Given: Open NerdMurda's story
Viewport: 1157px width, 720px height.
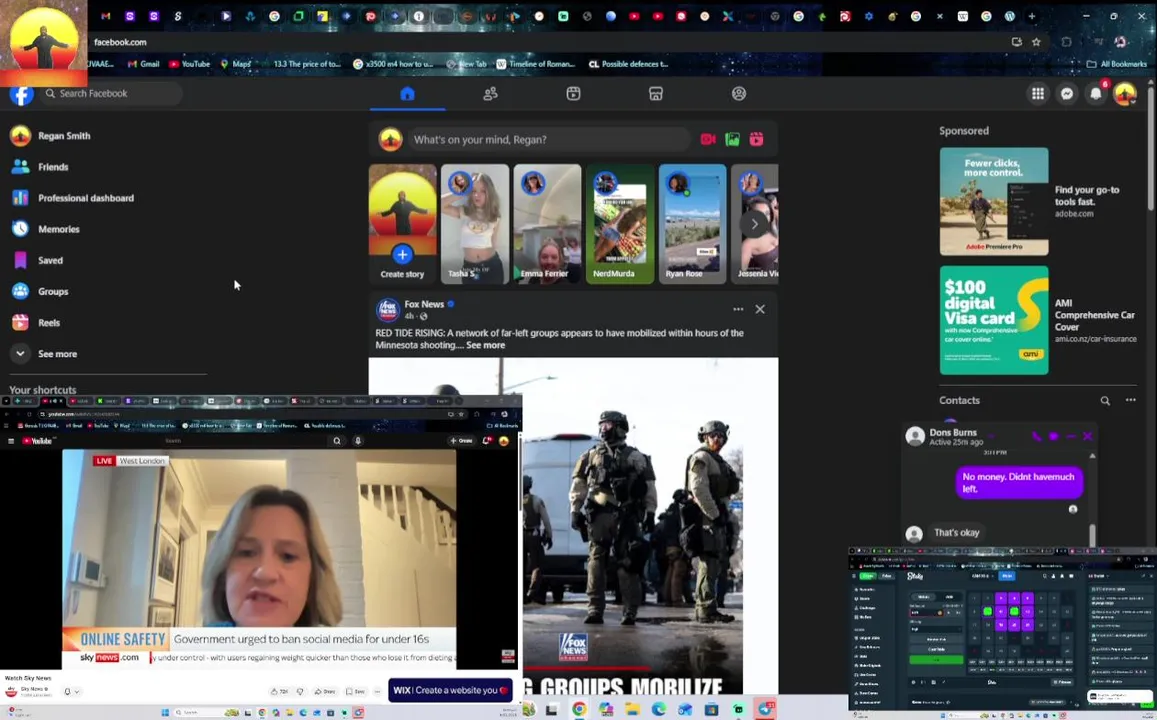Looking at the screenshot, I should (620, 224).
